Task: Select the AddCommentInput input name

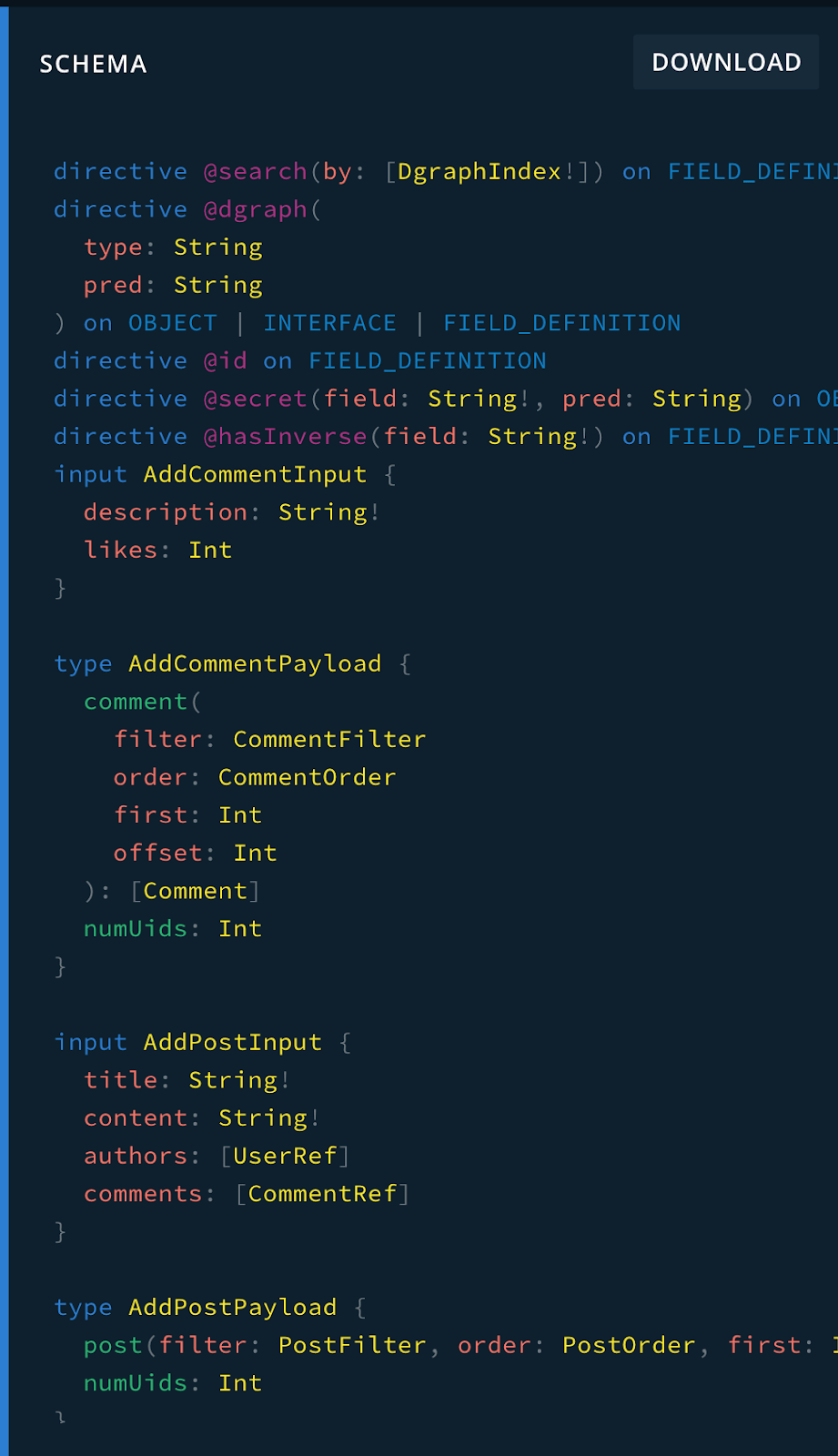Action: pos(255,474)
